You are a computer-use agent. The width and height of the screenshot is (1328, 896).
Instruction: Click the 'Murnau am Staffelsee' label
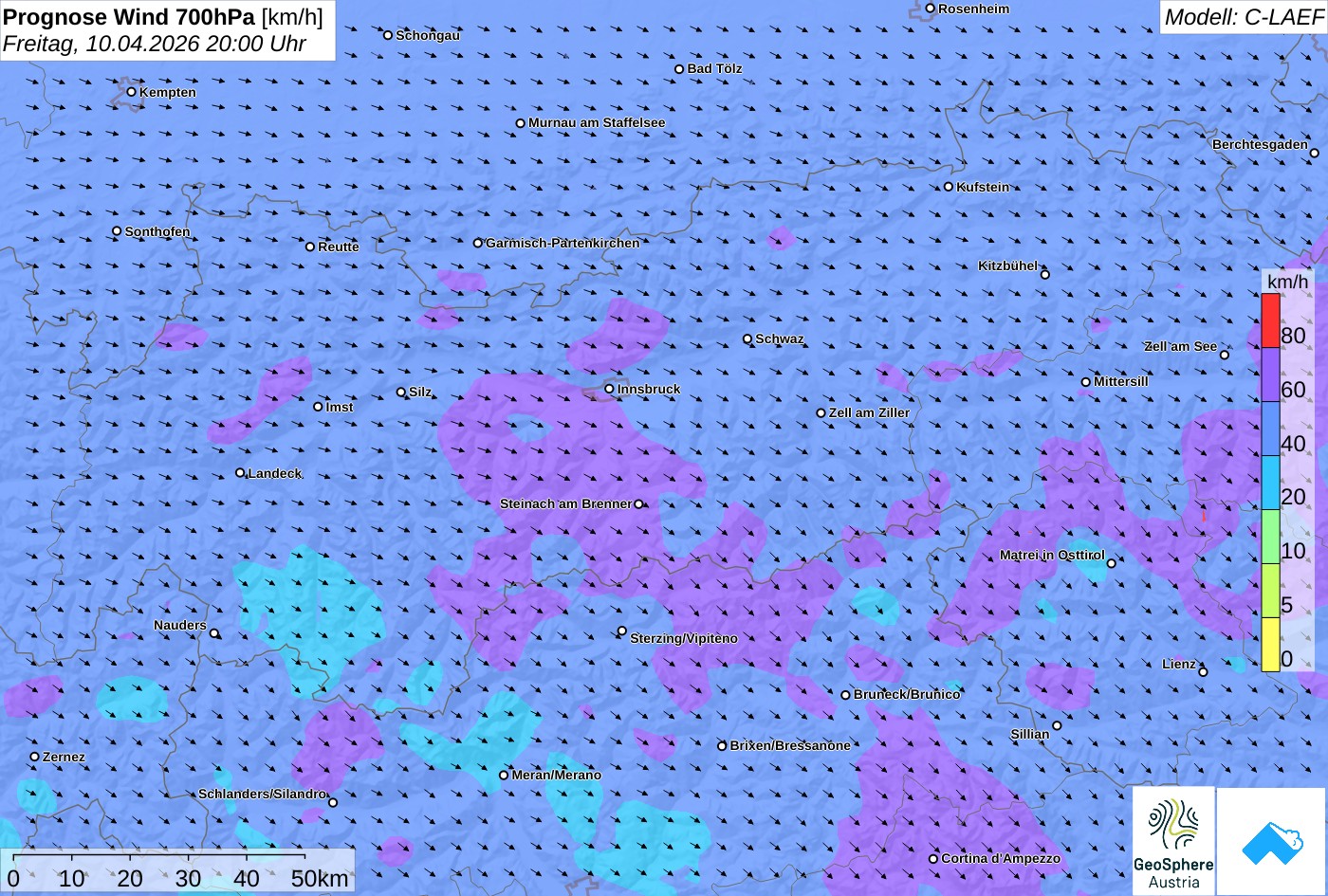click(597, 122)
